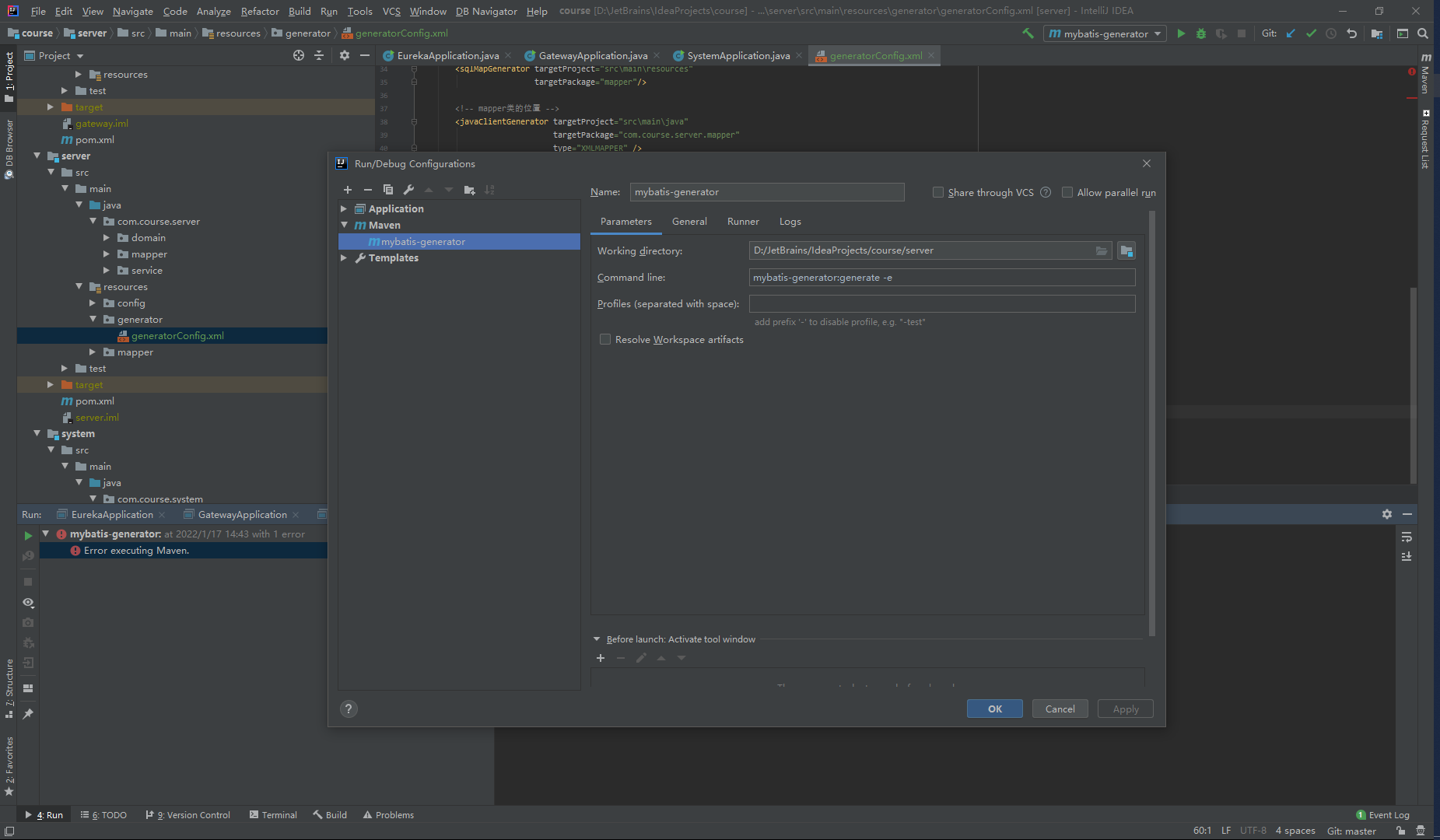Collapse the Maven configurations node
This screenshot has height=840, width=1440.
pyautogui.click(x=344, y=225)
